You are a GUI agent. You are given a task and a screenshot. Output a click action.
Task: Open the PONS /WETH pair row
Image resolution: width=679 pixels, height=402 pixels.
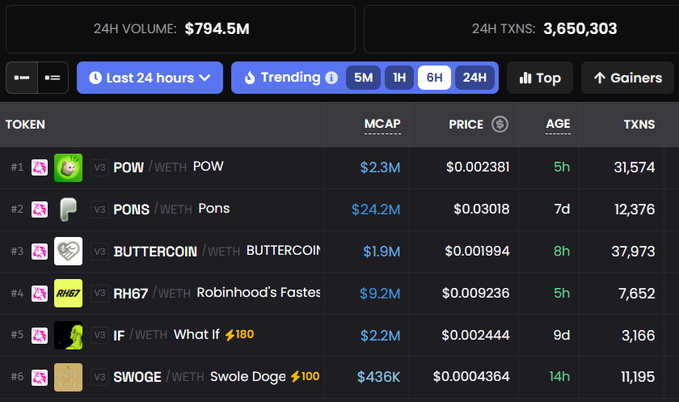[340, 210]
